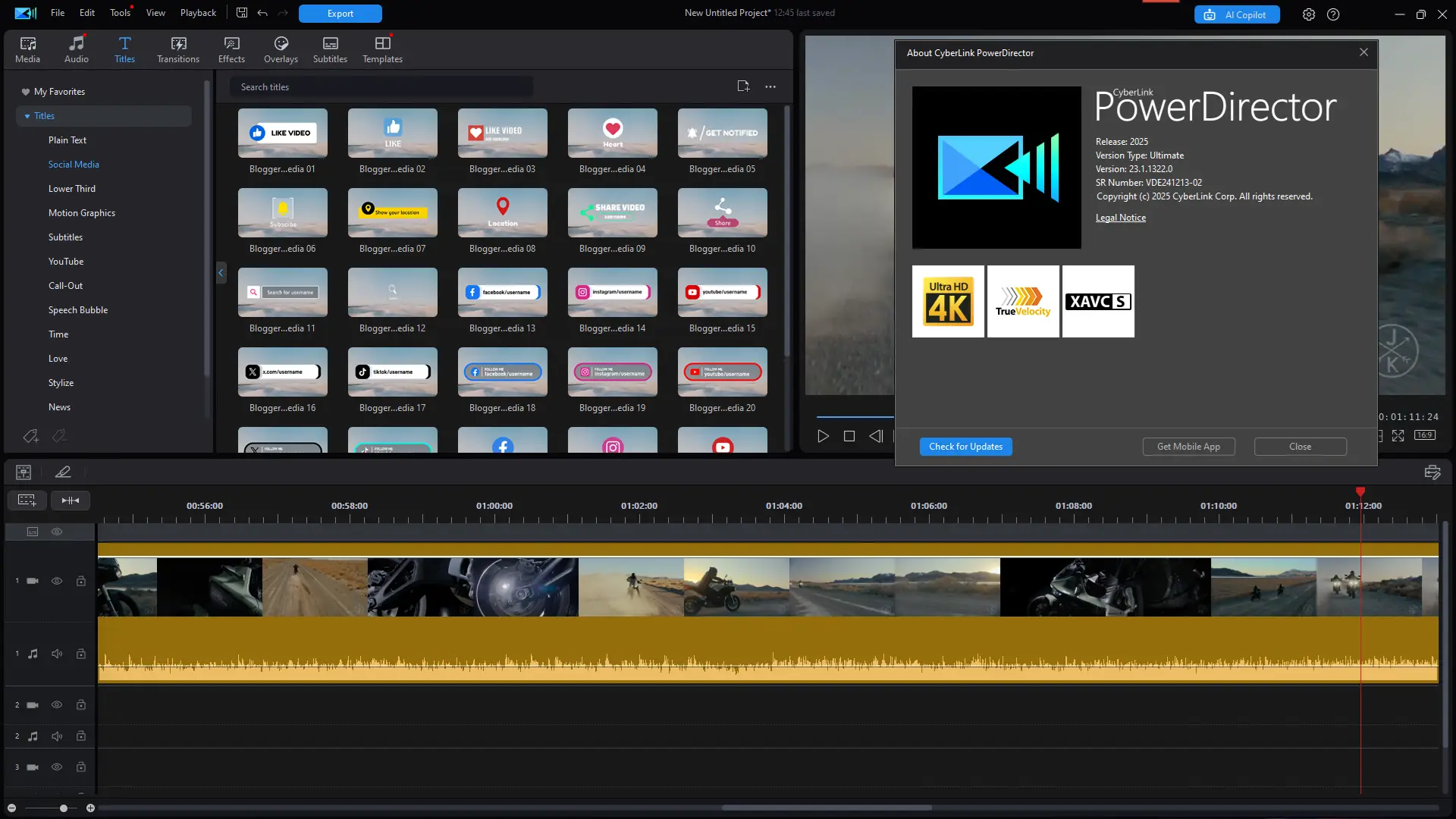1456x819 pixels.
Task: Mute audio track 1 speaker icon
Action: (x=57, y=654)
